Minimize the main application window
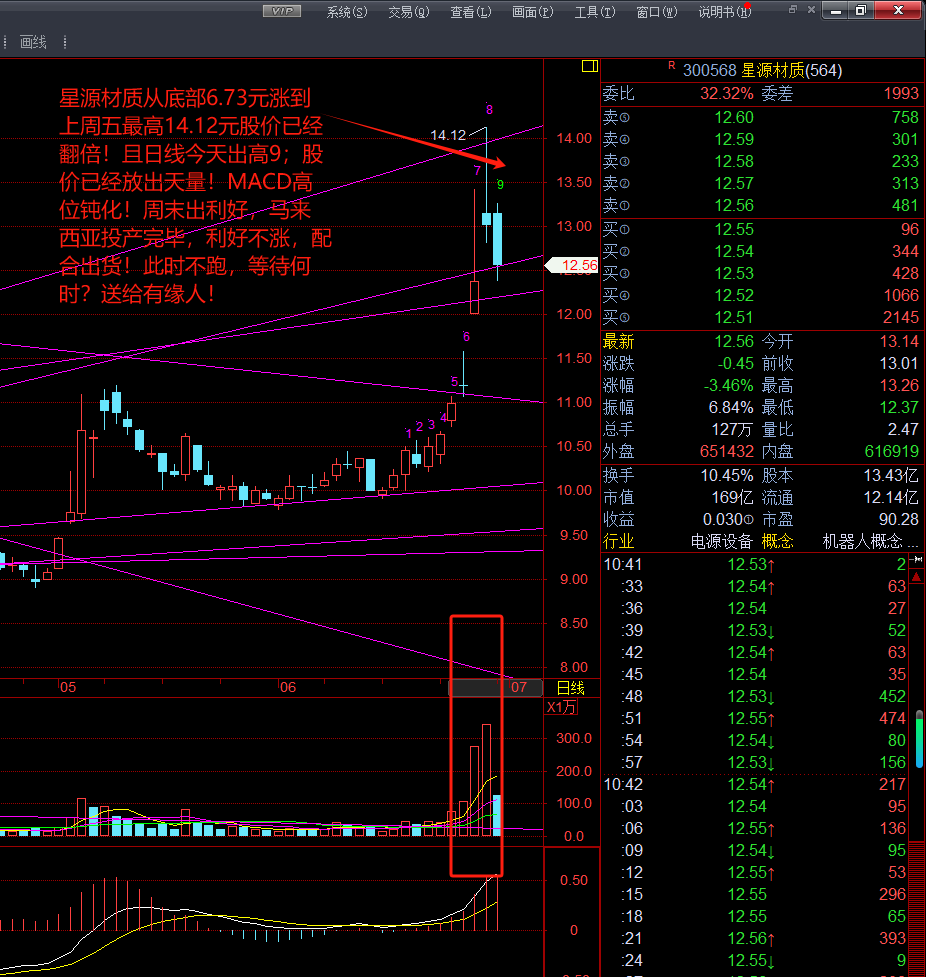The image size is (926, 977). pyautogui.click(x=836, y=11)
